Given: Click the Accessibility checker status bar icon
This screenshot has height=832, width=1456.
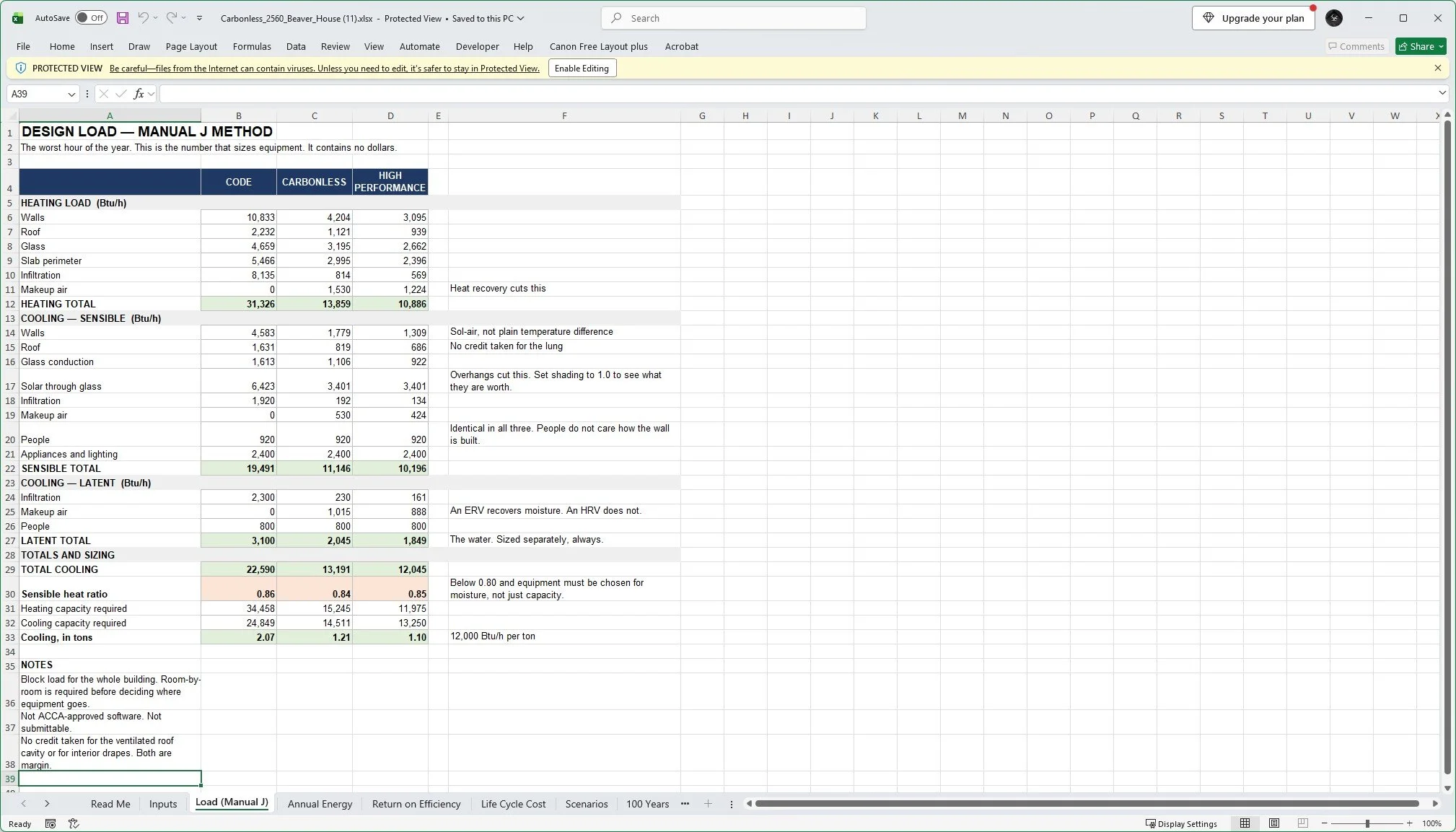Looking at the screenshot, I should point(74,823).
